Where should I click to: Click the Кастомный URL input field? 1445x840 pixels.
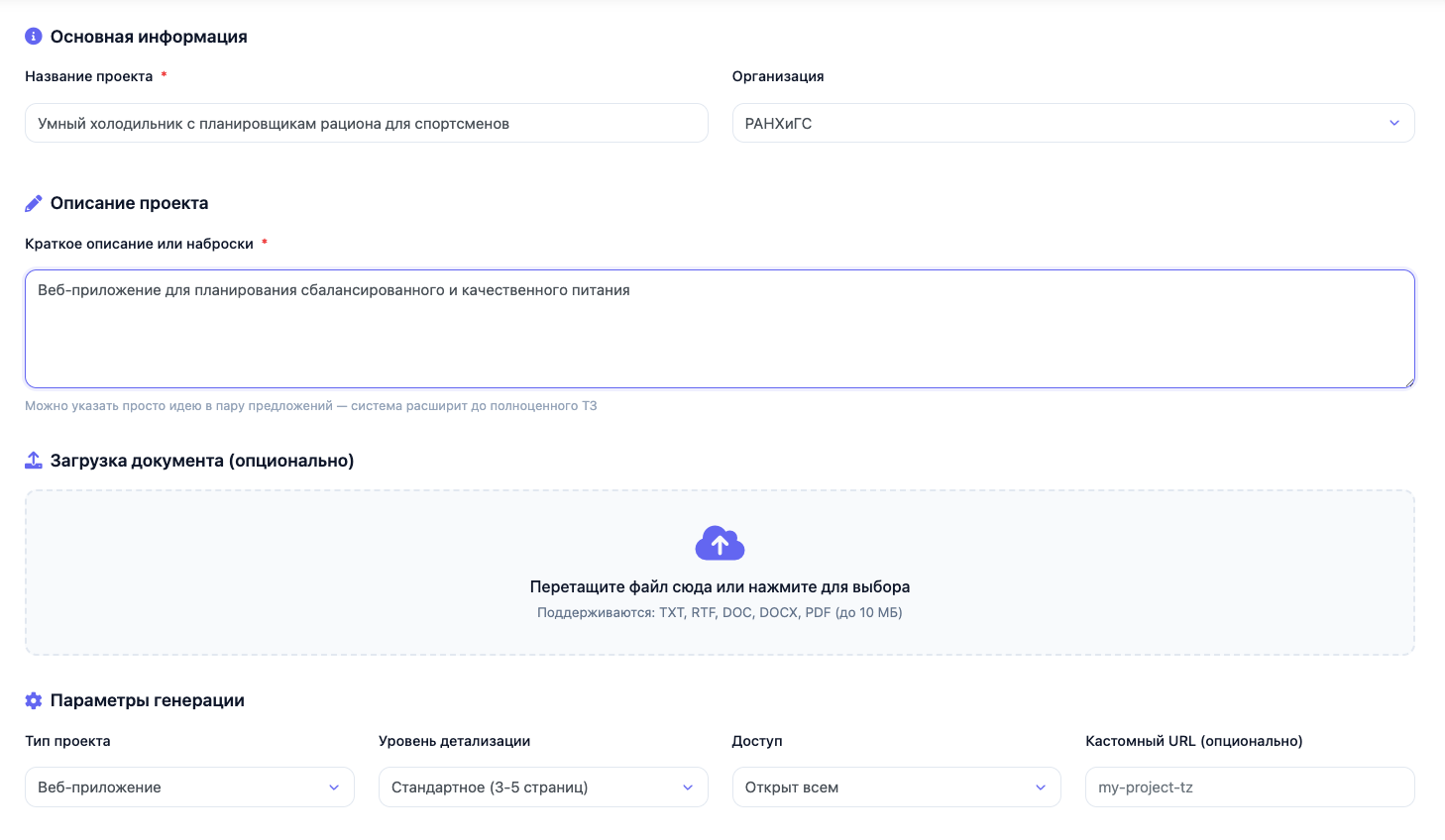(x=1250, y=787)
